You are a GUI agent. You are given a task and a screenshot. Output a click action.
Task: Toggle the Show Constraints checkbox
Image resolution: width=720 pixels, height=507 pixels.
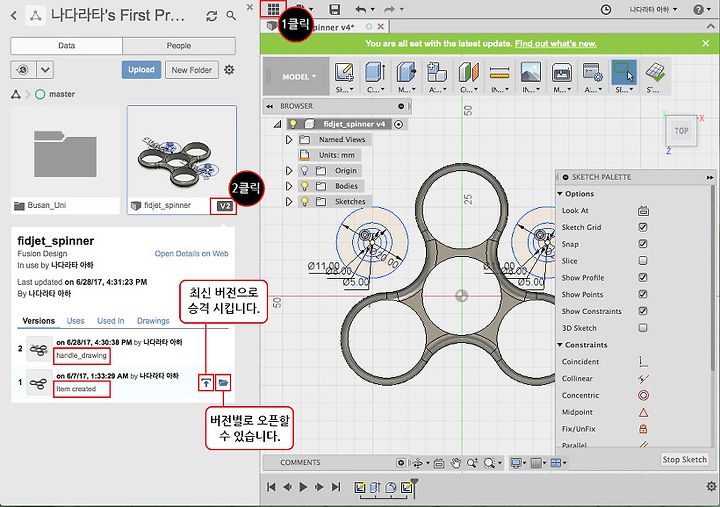[x=643, y=311]
